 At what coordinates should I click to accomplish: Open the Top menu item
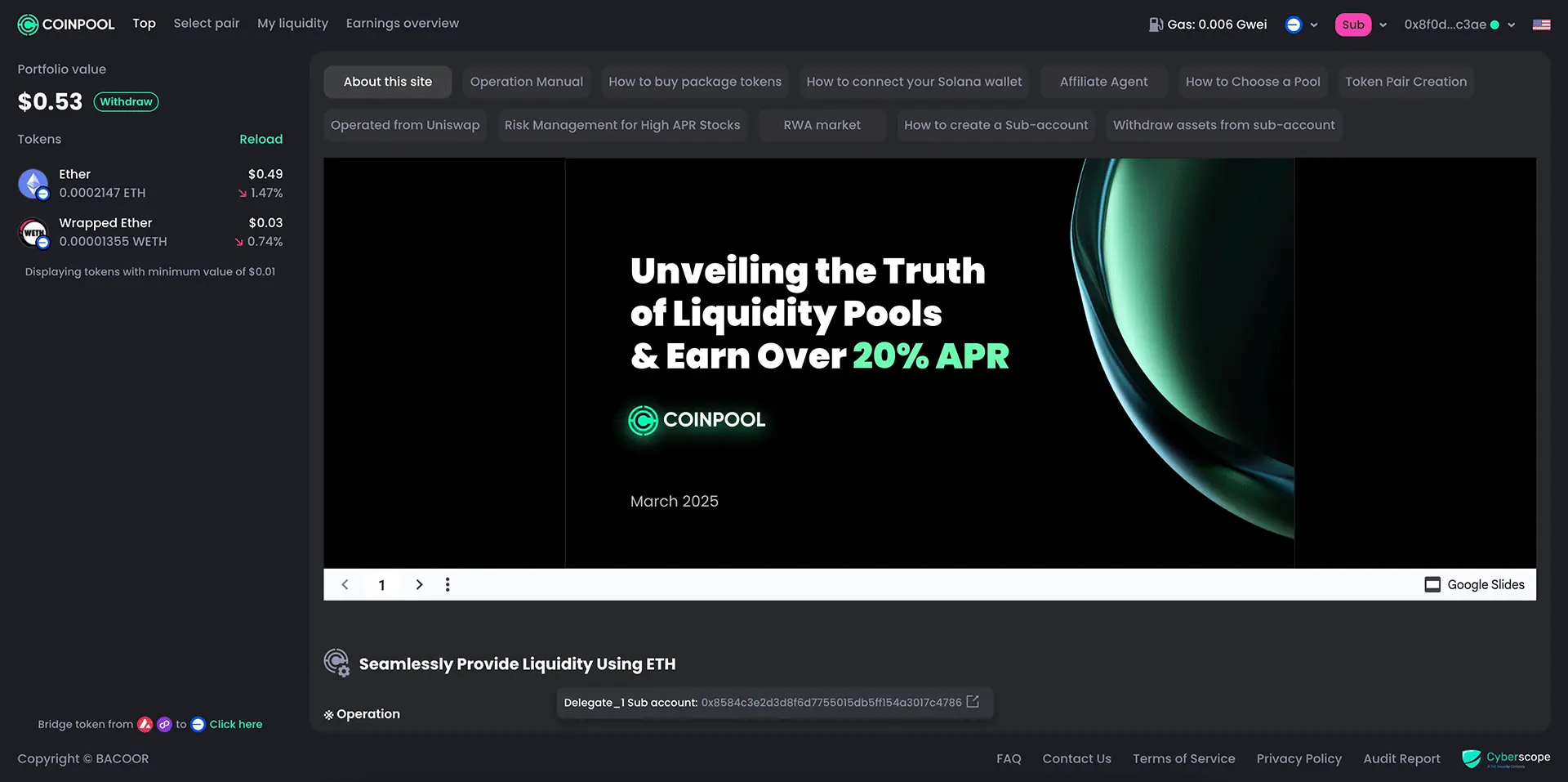[145, 24]
